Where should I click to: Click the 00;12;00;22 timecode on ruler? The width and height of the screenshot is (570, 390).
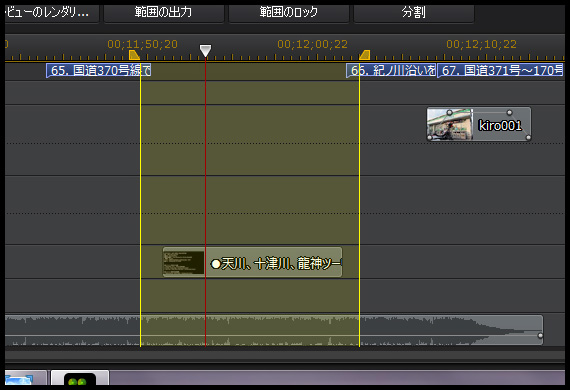(312, 44)
